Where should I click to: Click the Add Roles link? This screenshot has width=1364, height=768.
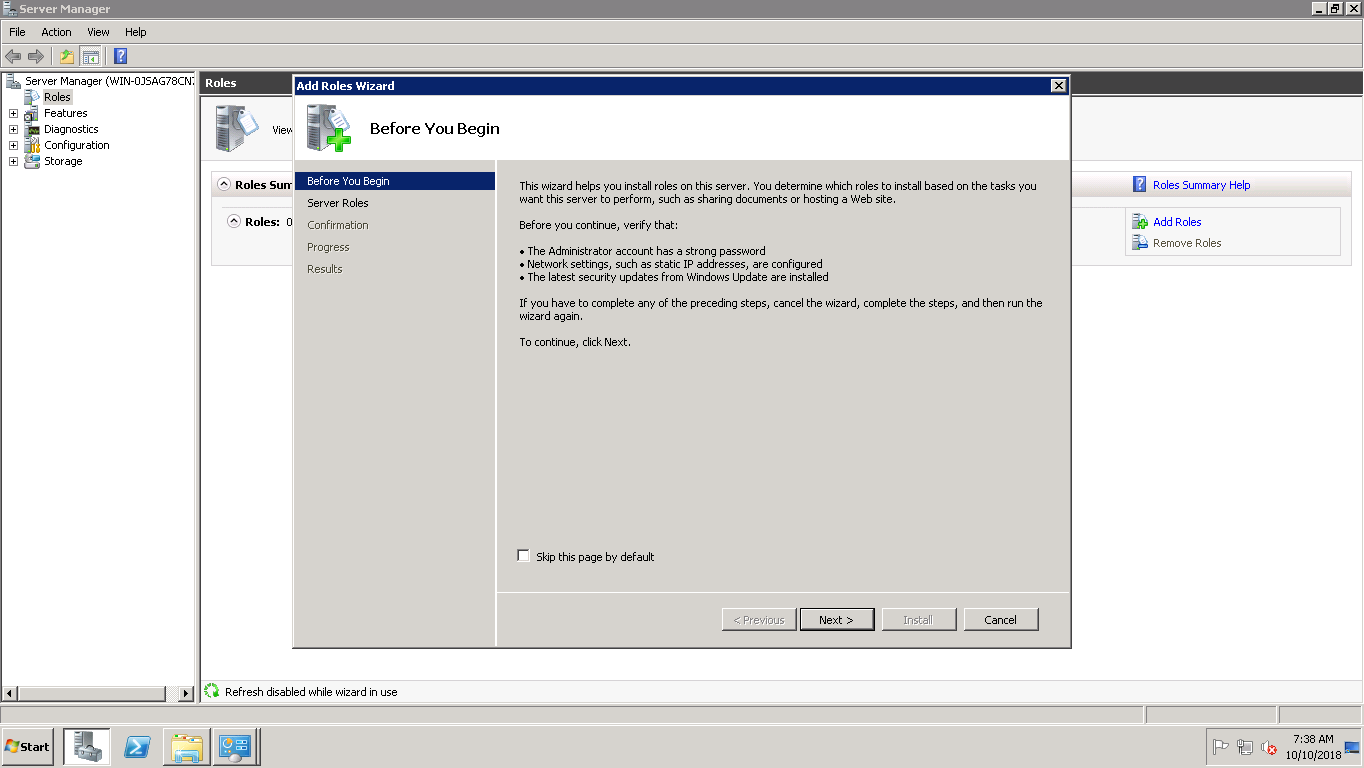point(1177,222)
